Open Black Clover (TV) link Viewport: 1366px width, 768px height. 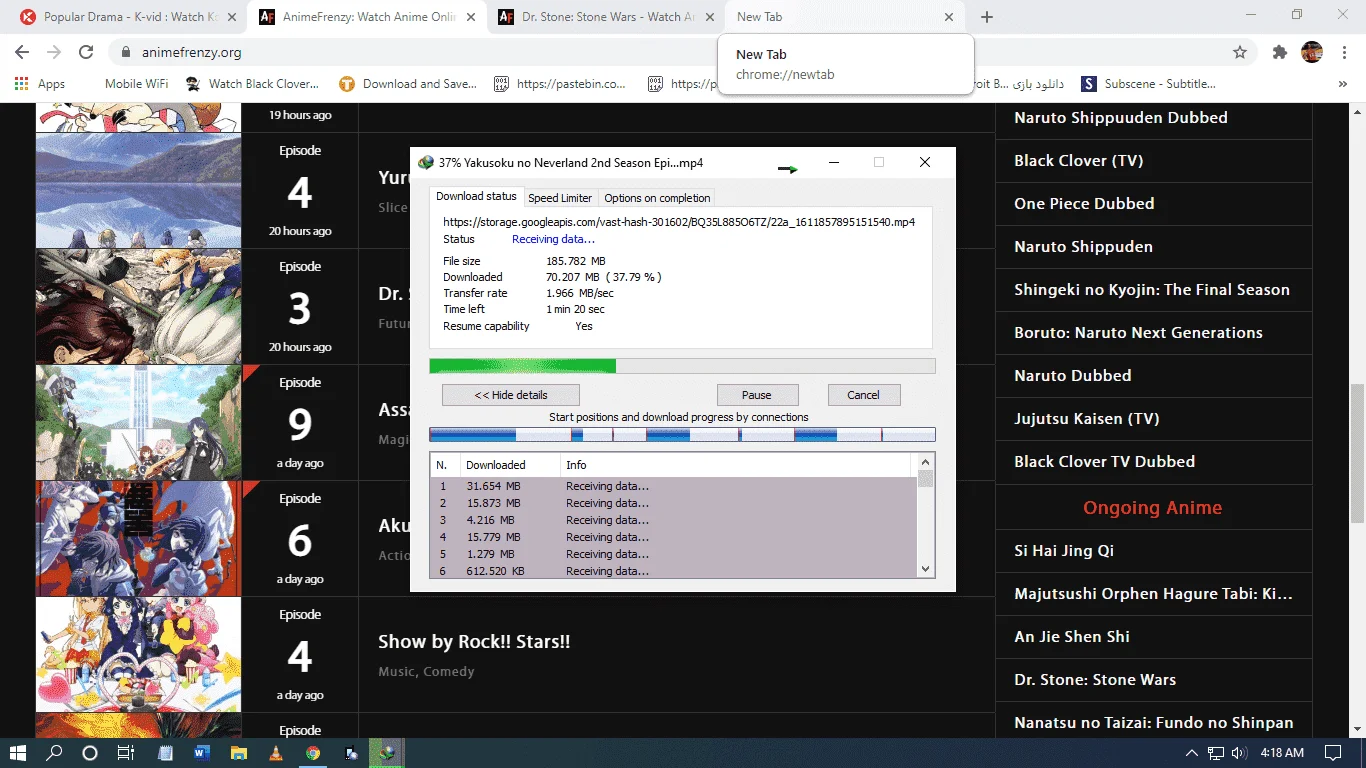(x=1078, y=161)
